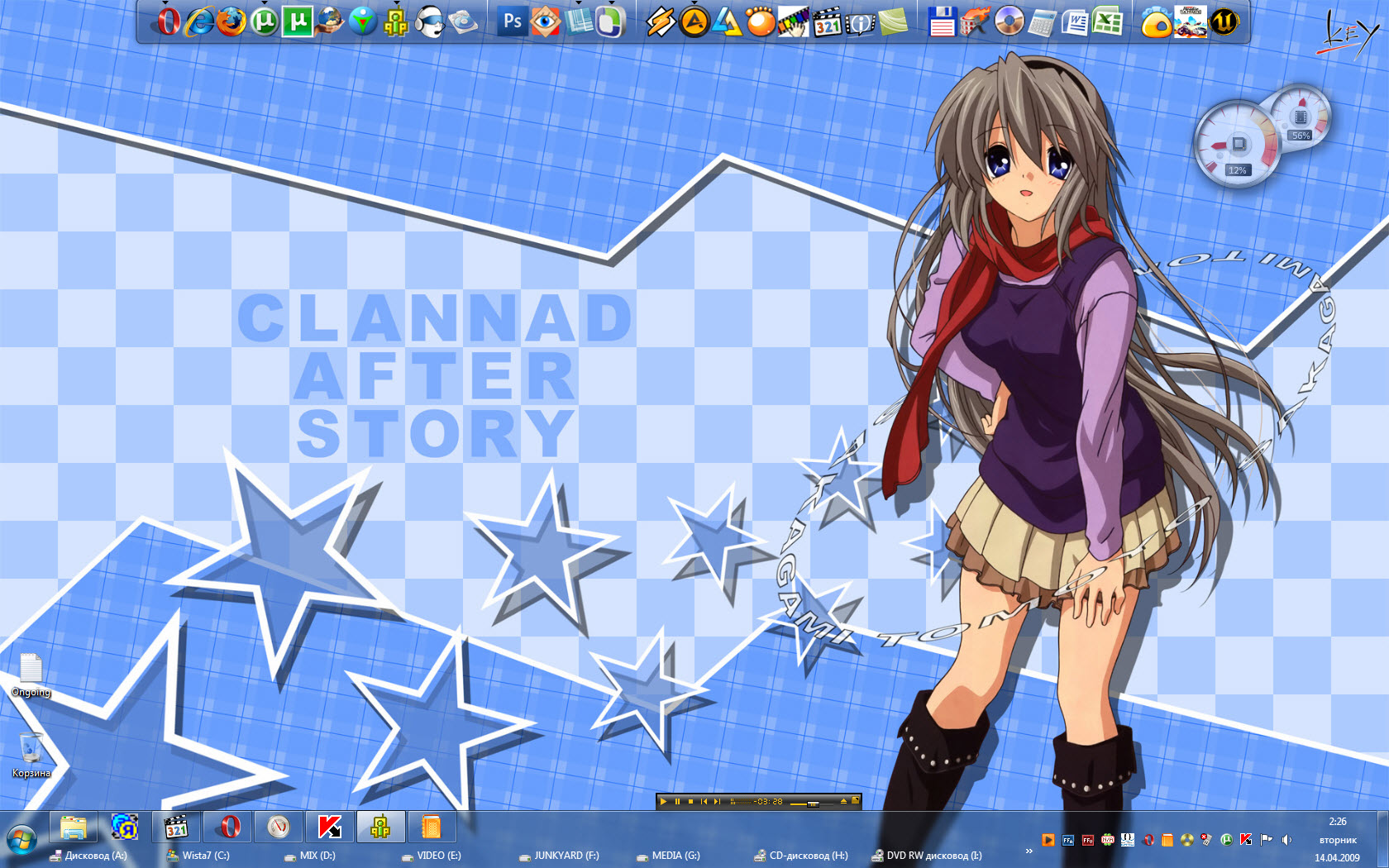
Task: Open MIX (D:) drive link
Action: pyautogui.click(x=310, y=856)
